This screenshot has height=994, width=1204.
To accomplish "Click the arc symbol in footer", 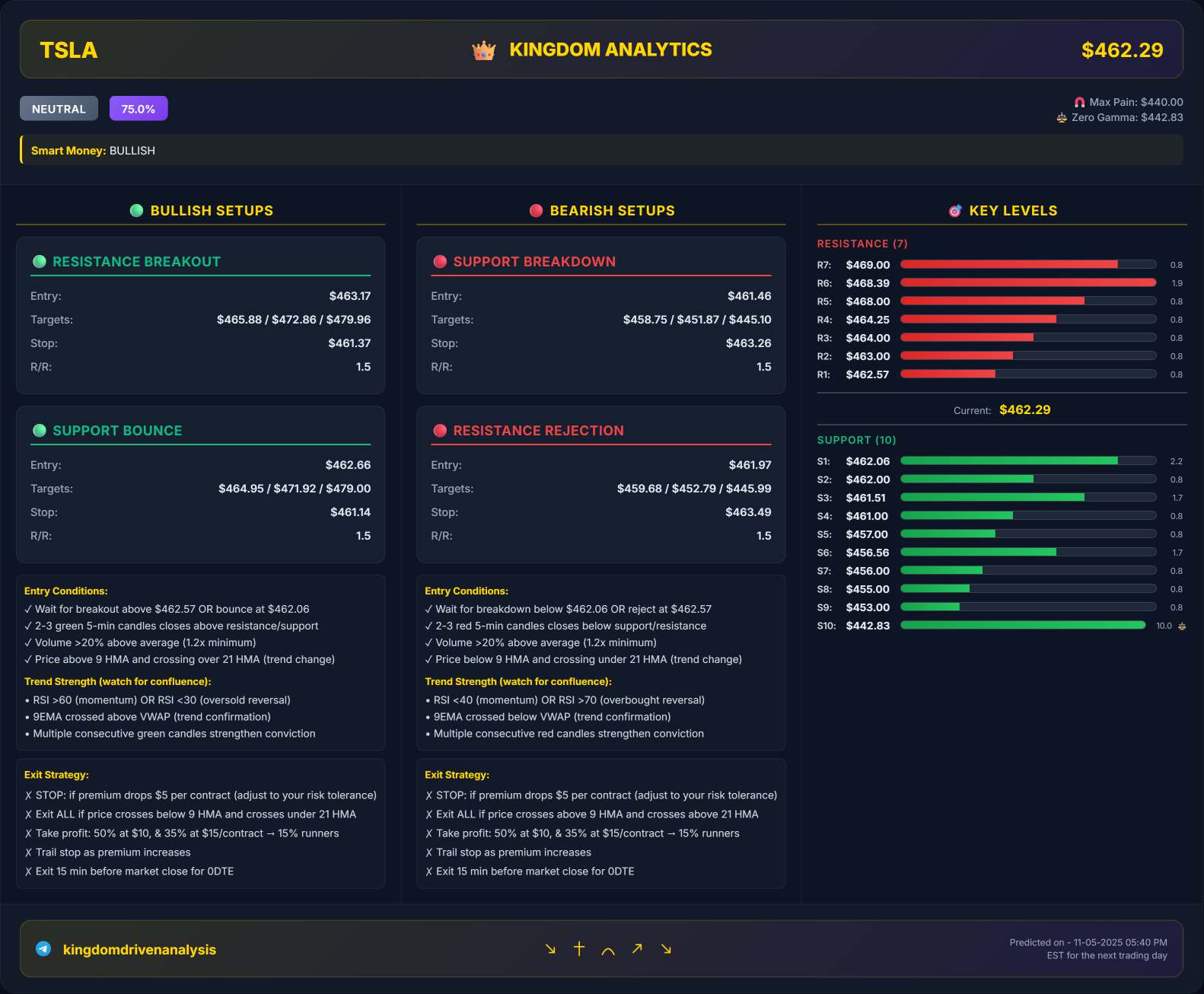I will coord(608,951).
